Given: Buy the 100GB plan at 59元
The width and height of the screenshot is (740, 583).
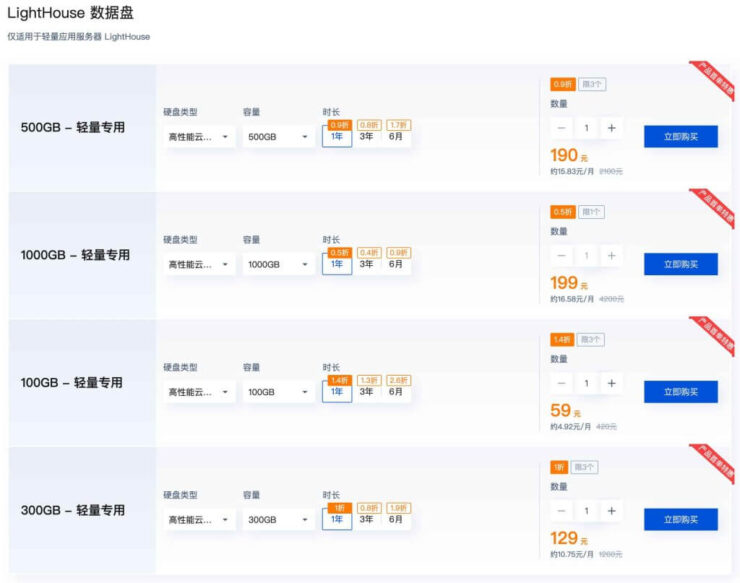Looking at the screenshot, I should click(681, 391).
